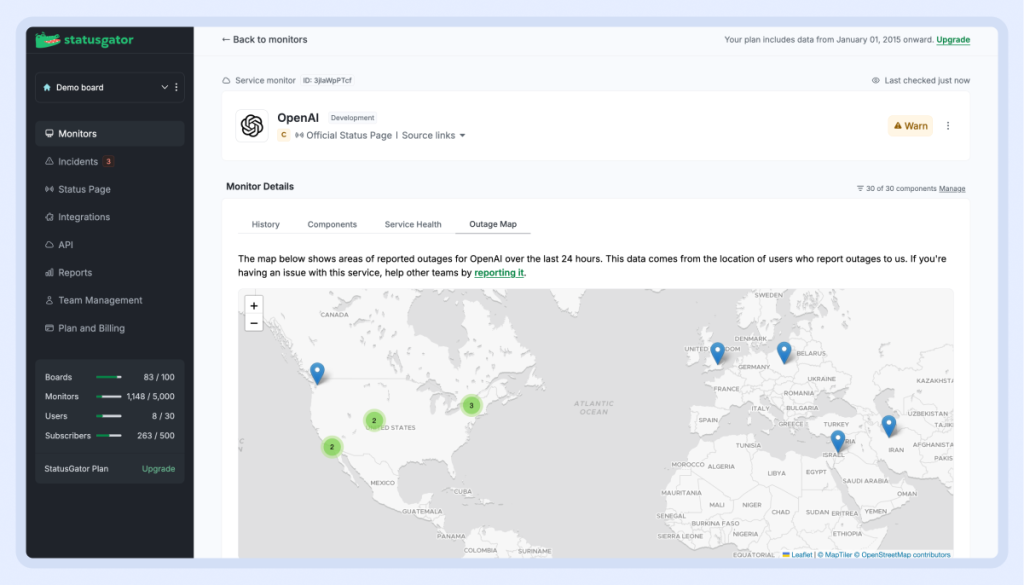Open the Source links dropdown
The height and width of the screenshot is (585, 1024).
point(434,135)
